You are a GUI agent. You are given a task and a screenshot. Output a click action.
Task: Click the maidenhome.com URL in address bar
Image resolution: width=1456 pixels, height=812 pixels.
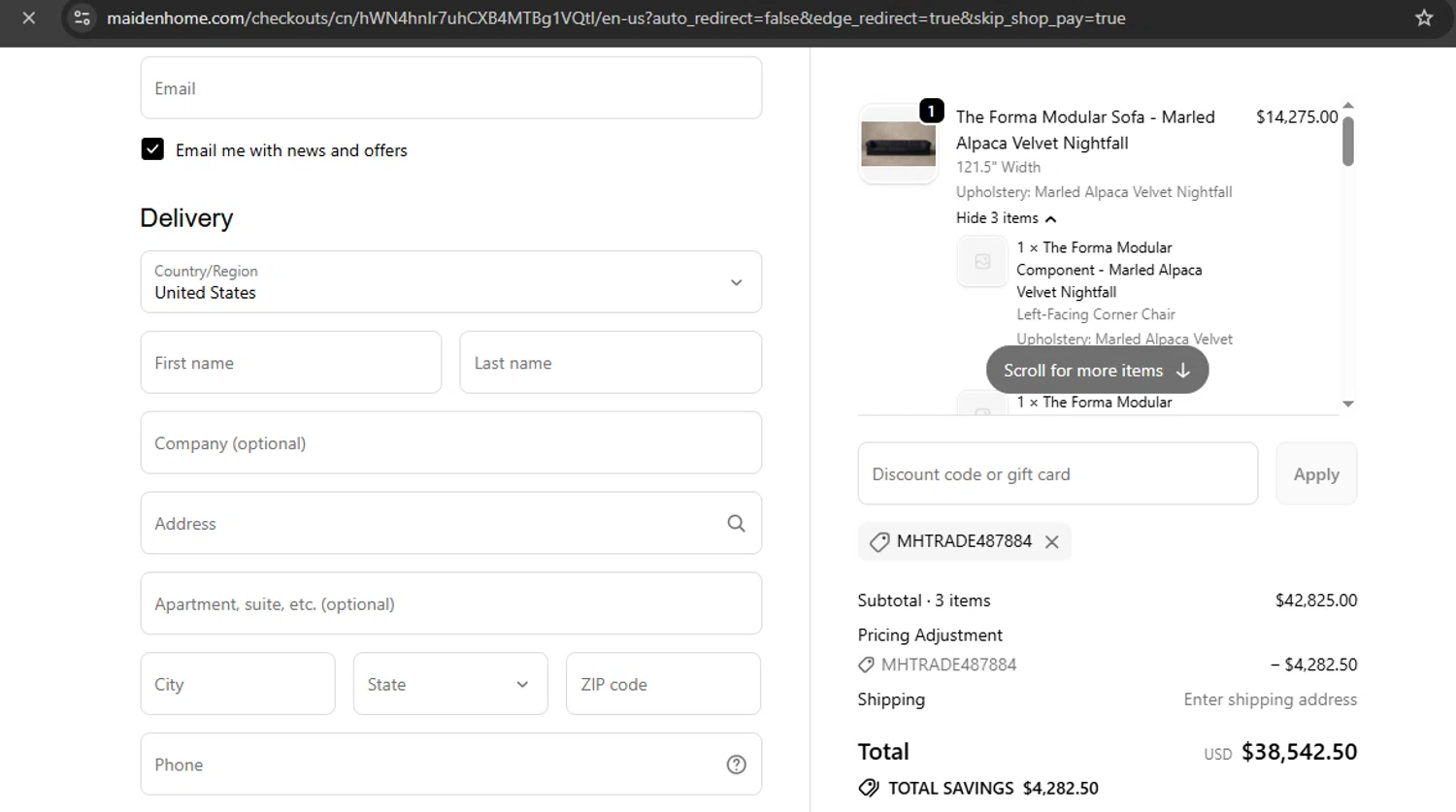pos(616,18)
